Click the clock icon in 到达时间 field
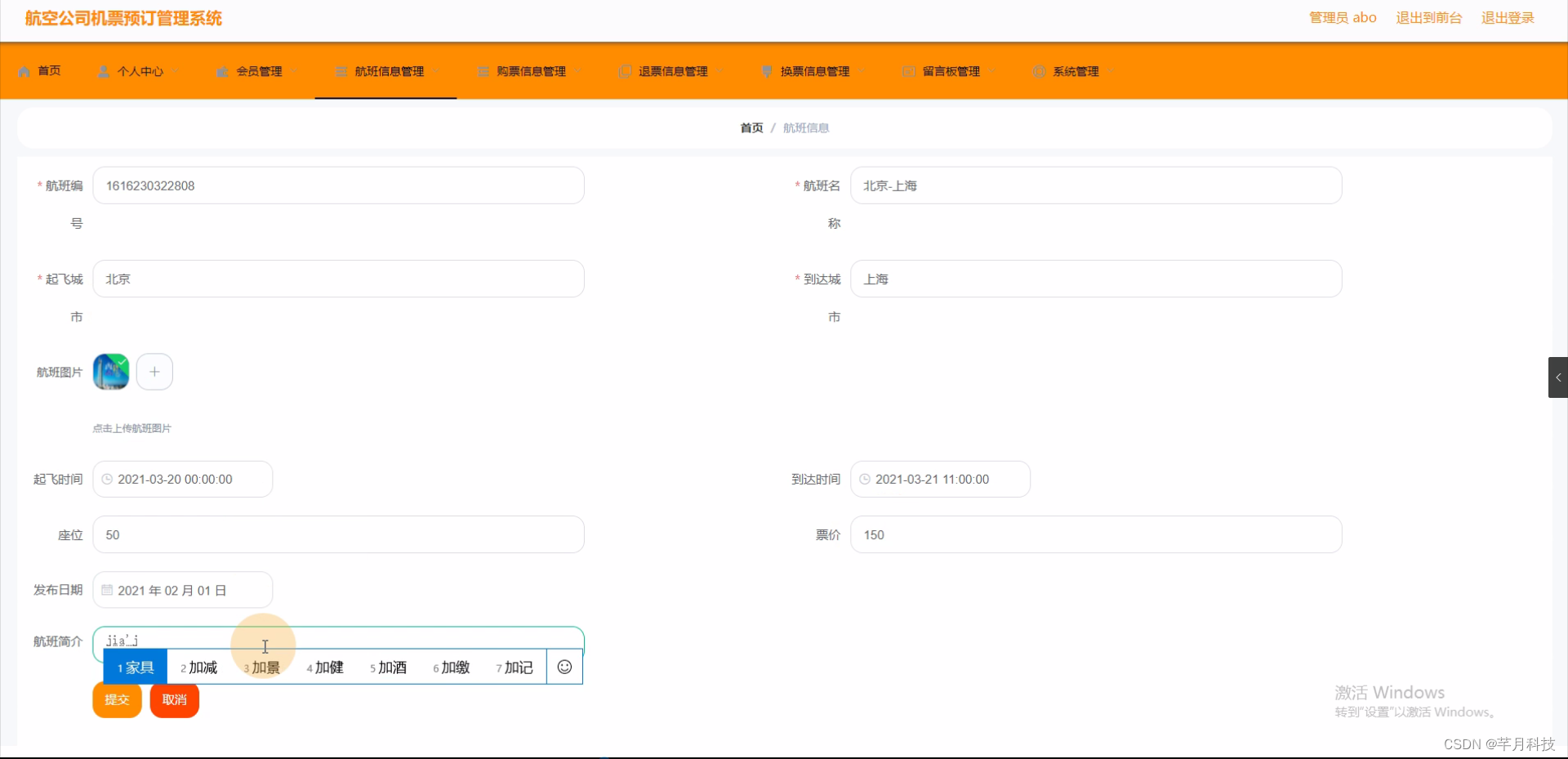Image resolution: width=1568 pixels, height=759 pixels. tap(865, 480)
